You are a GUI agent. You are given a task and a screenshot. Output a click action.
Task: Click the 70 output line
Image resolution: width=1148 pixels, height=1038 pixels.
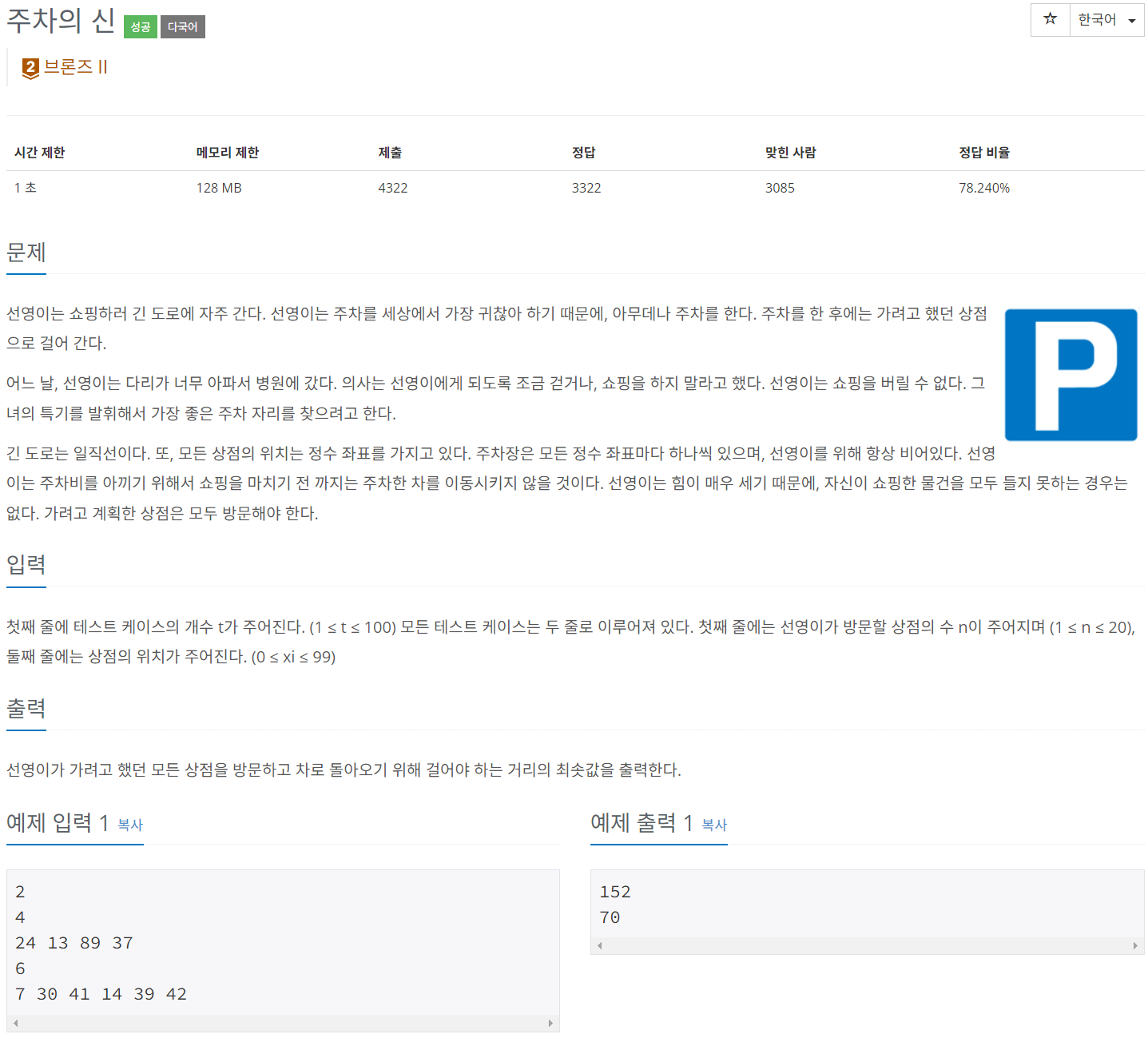point(610,917)
